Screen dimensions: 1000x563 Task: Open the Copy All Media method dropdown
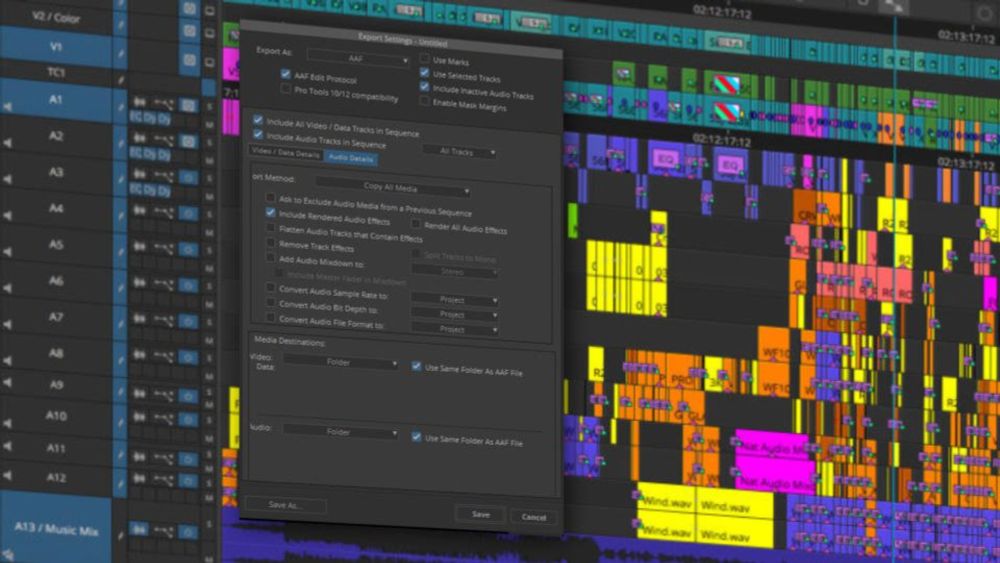[393, 187]
